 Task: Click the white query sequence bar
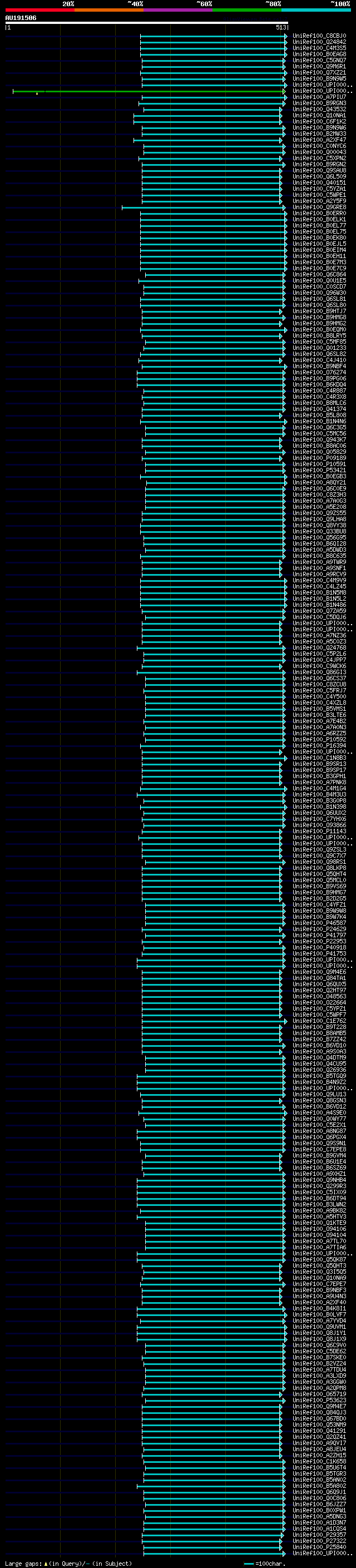click(147, 23)
